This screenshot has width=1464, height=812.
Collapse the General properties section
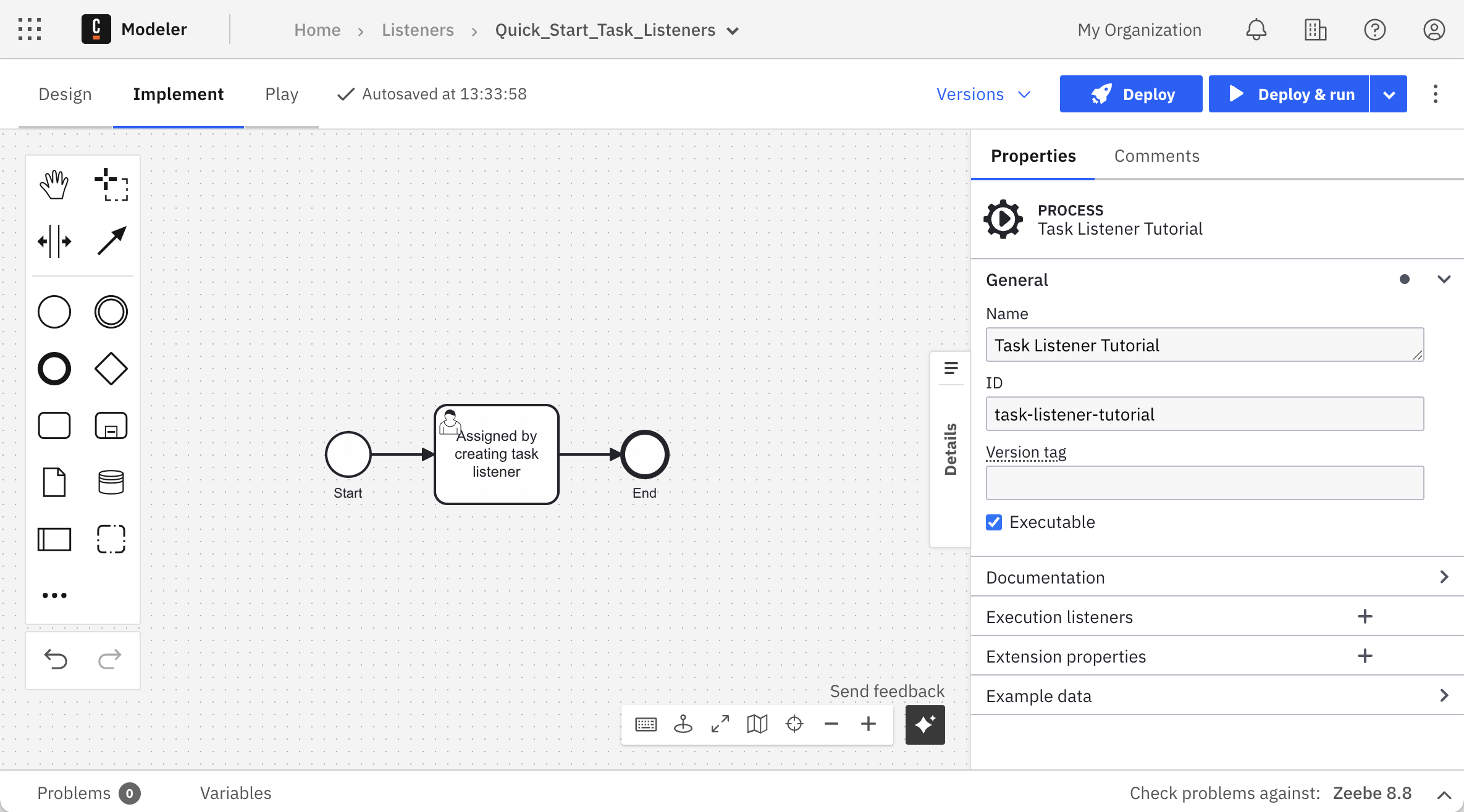tap(1445, 279)
